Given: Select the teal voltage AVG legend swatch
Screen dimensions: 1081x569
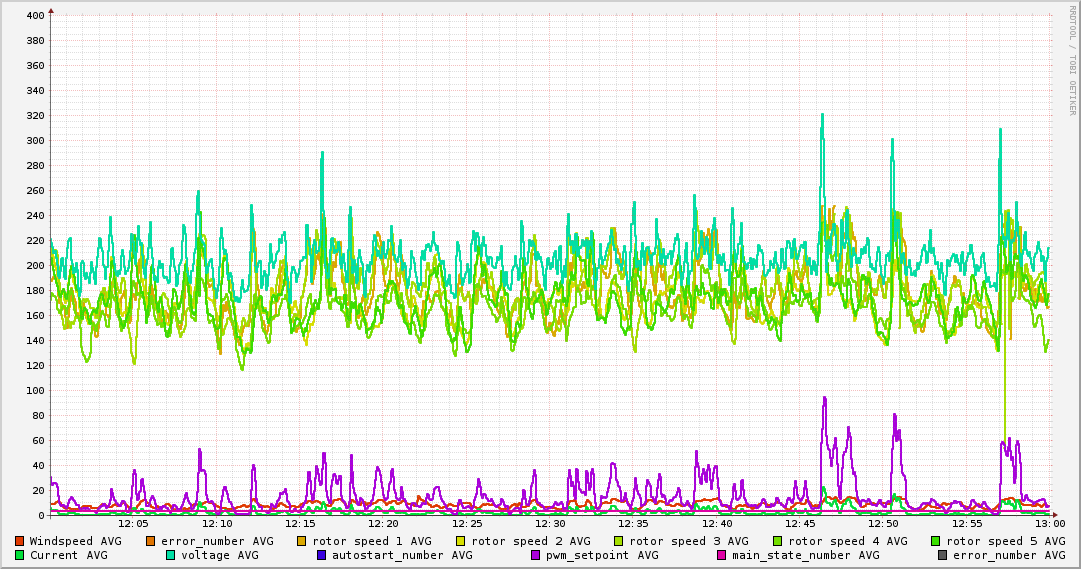Looking at the screenshot, I should click(171, 555).
